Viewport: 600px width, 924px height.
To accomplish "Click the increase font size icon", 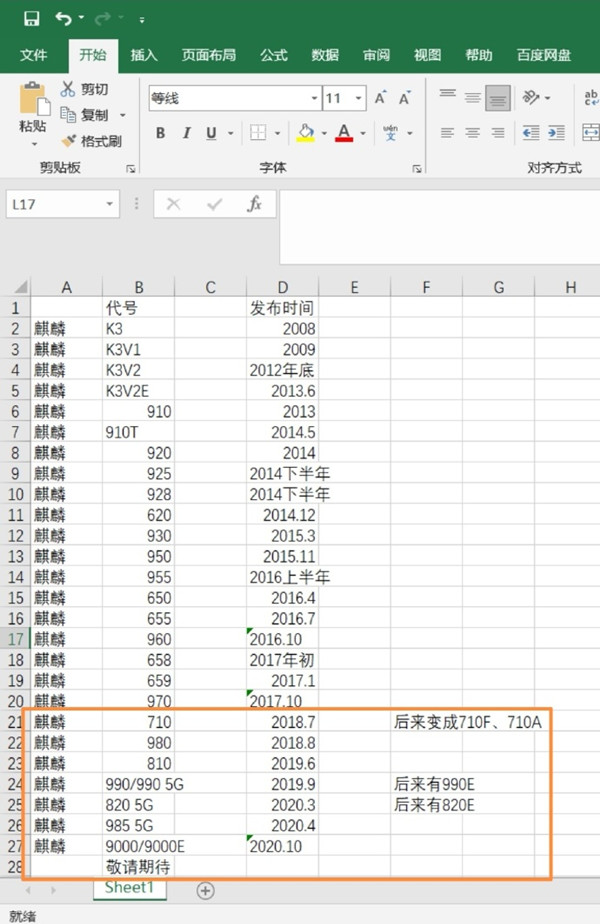I will (x=381, y=97).
